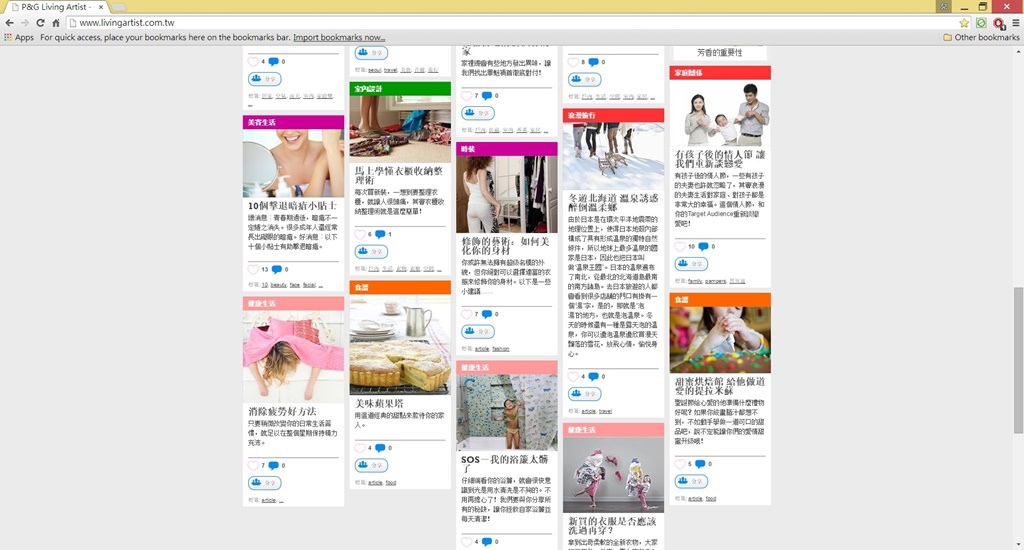Like the post showing 8 likes
The width and height of the screenshot is (1024, 550).
coord(573,62)
